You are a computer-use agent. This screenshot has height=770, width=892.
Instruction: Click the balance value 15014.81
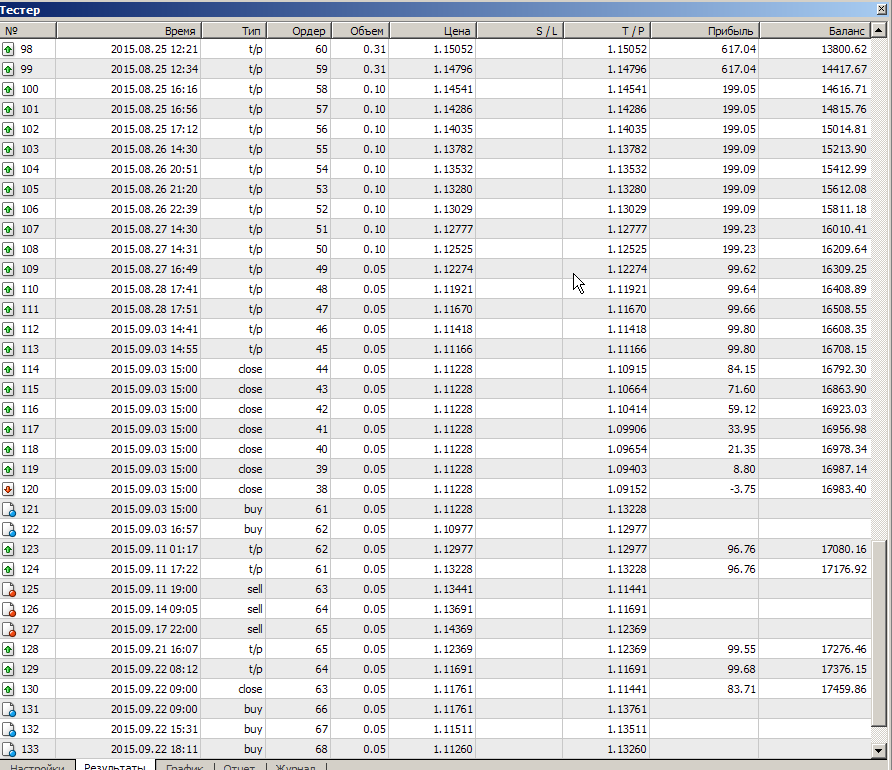844,129
